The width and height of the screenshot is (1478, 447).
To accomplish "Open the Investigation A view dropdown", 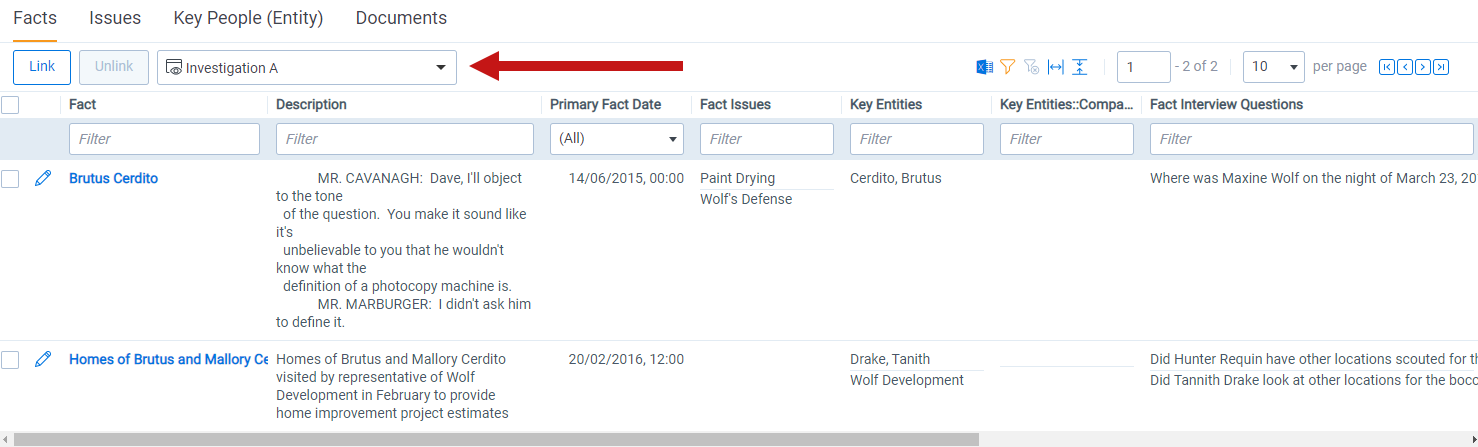I will point(307,67).
